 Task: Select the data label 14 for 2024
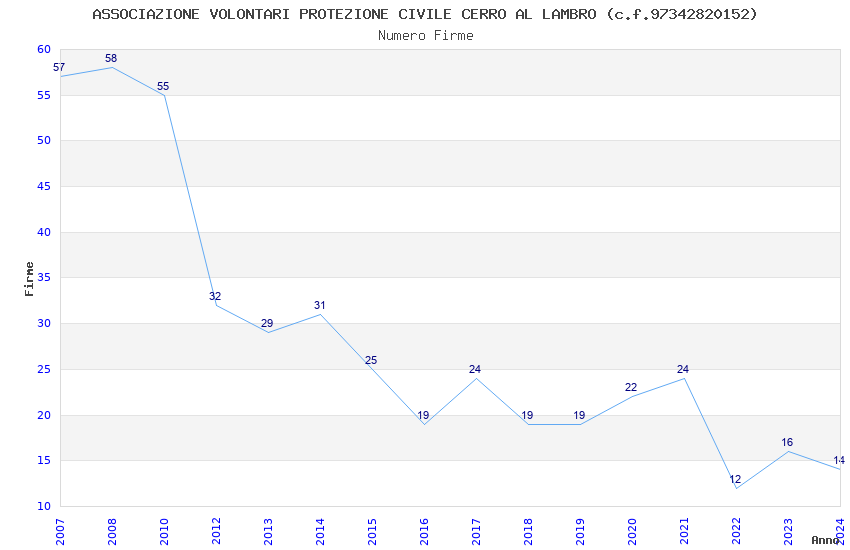point(839,461)
